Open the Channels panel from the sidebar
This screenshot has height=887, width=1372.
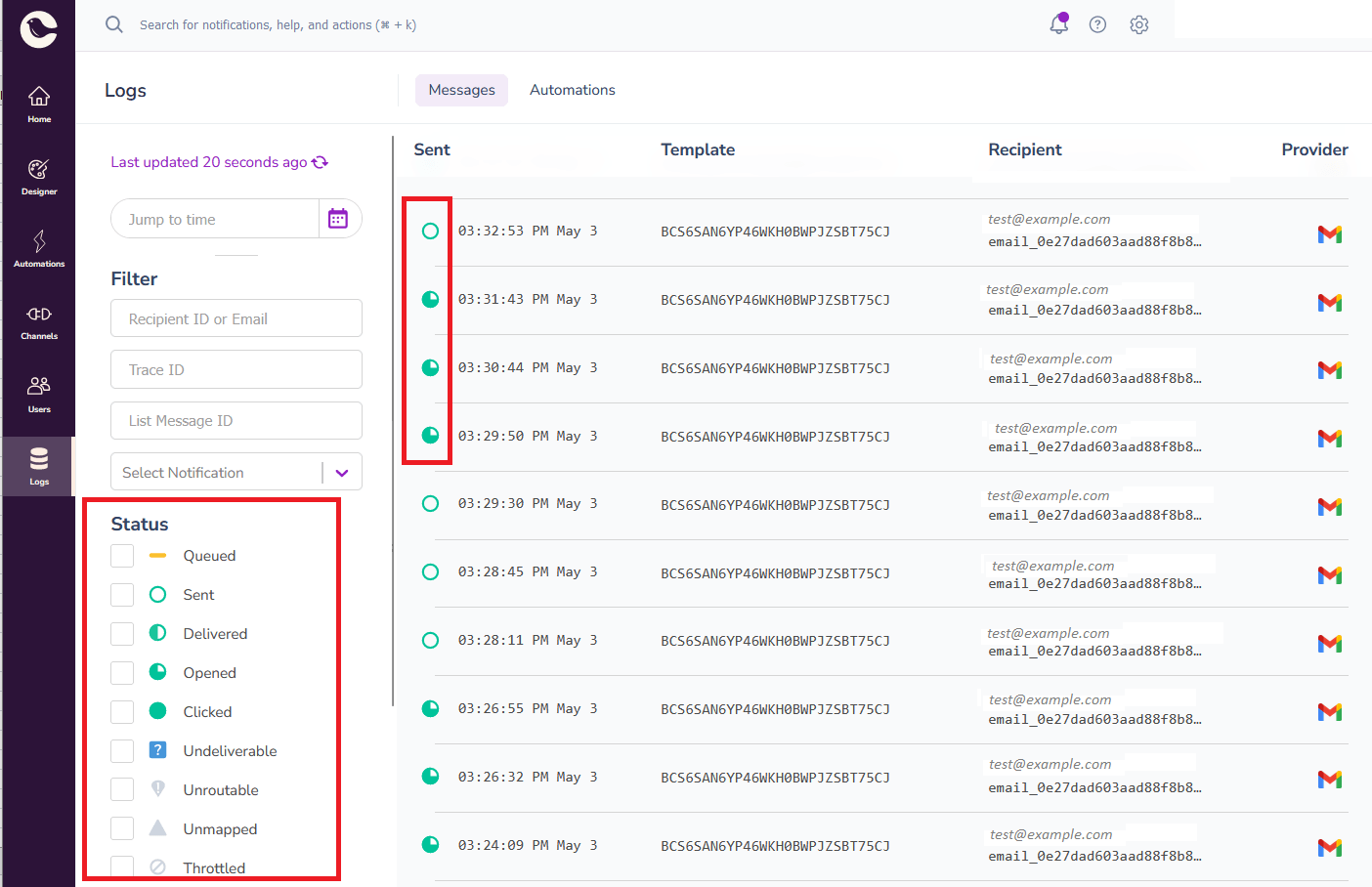click(38, 320)
